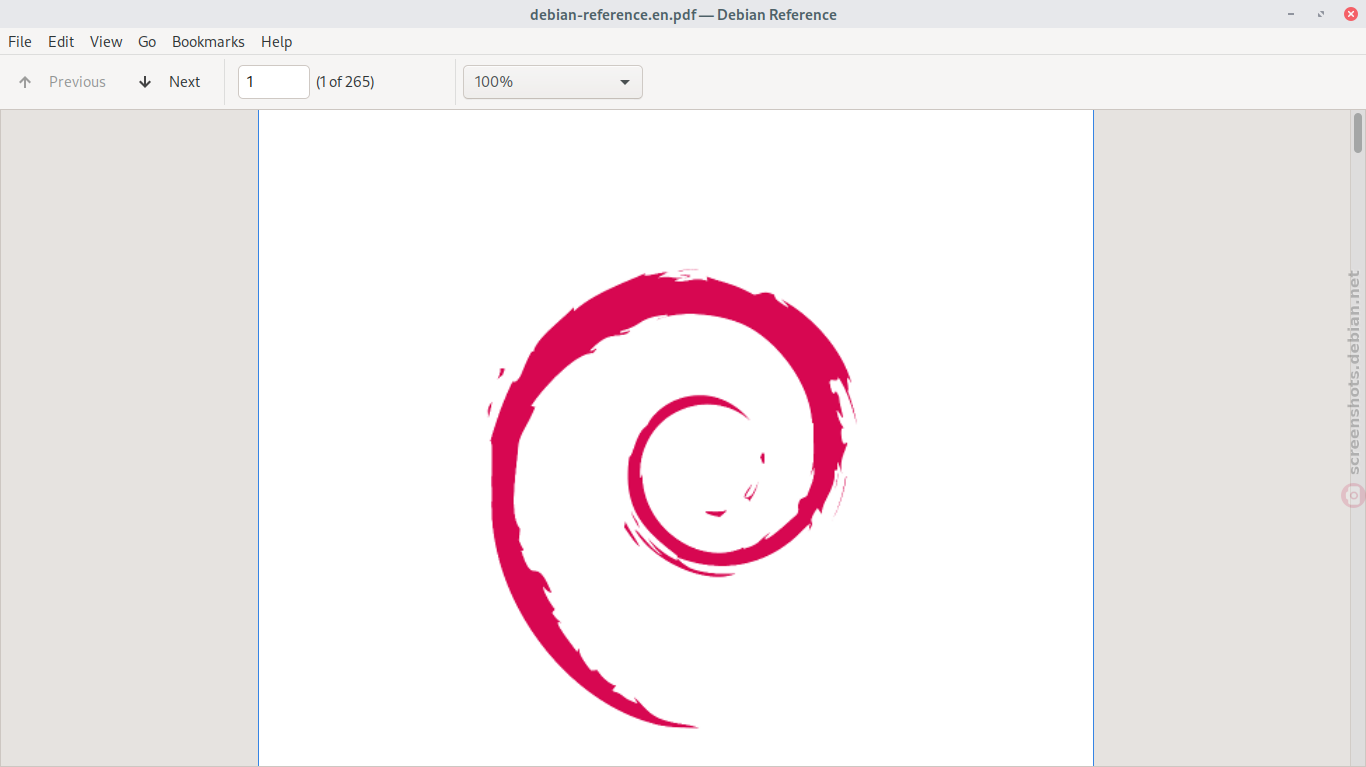Click the (1 of 265) page count text

coord(345,82)
